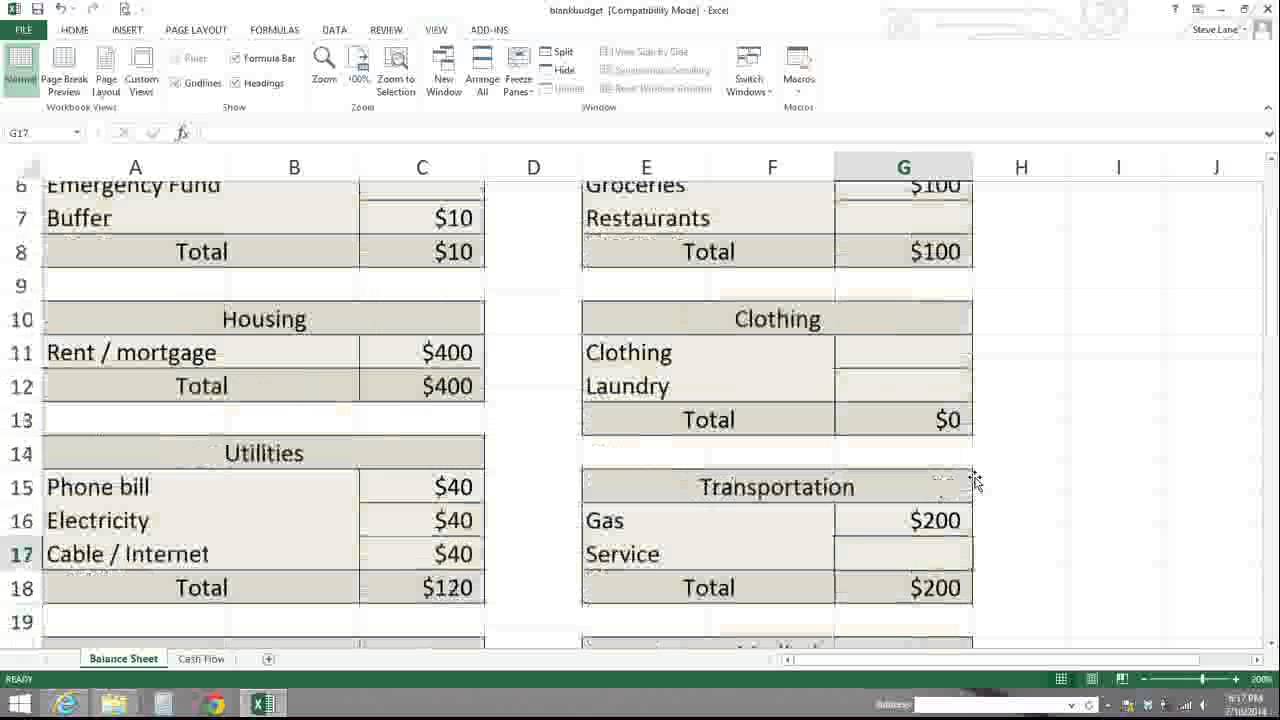Open Ribbon Display Options
The image size is (1280, 720).
(x=1198, y=9)
